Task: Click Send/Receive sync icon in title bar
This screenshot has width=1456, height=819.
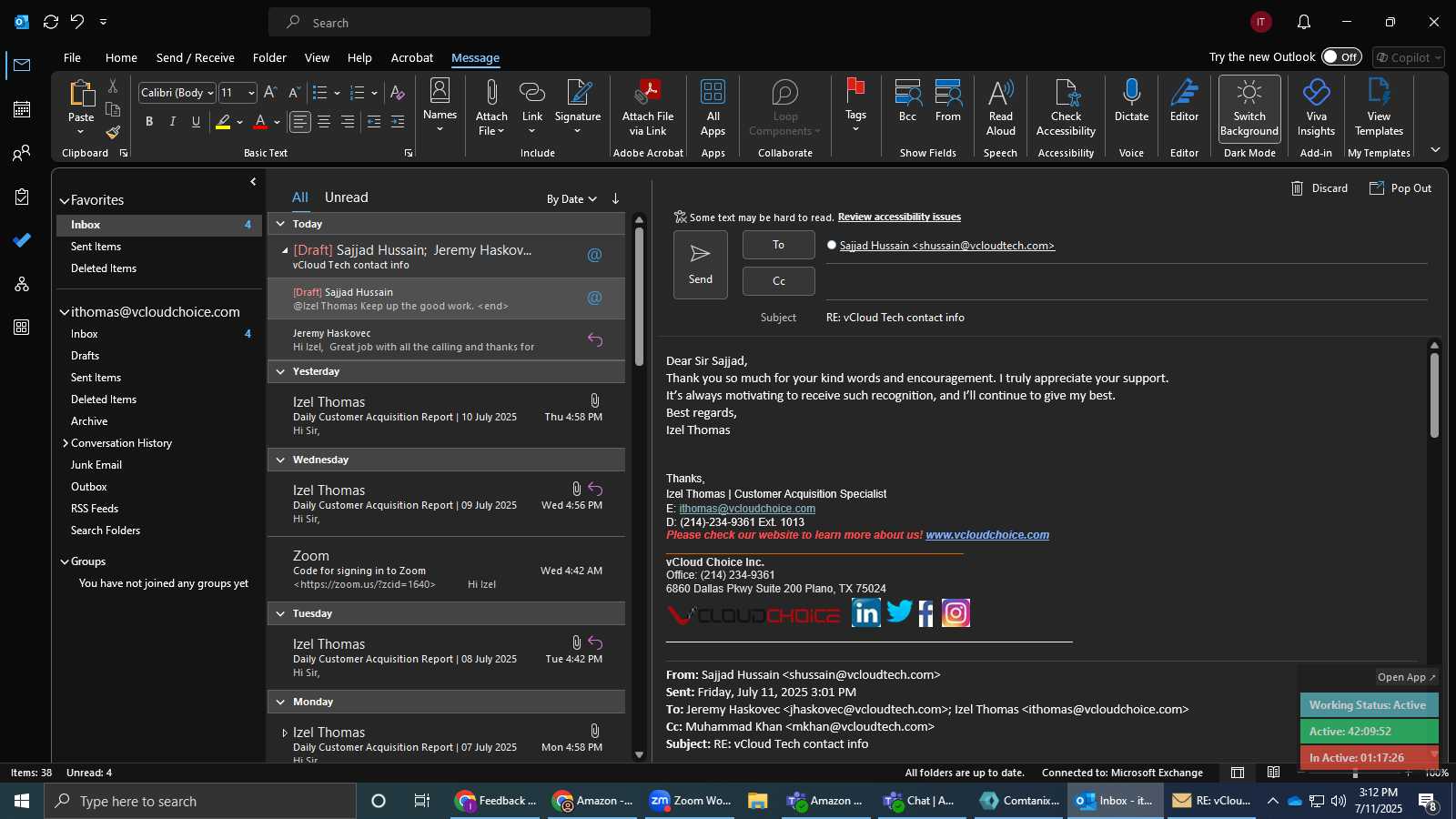Action: [51, 21]
